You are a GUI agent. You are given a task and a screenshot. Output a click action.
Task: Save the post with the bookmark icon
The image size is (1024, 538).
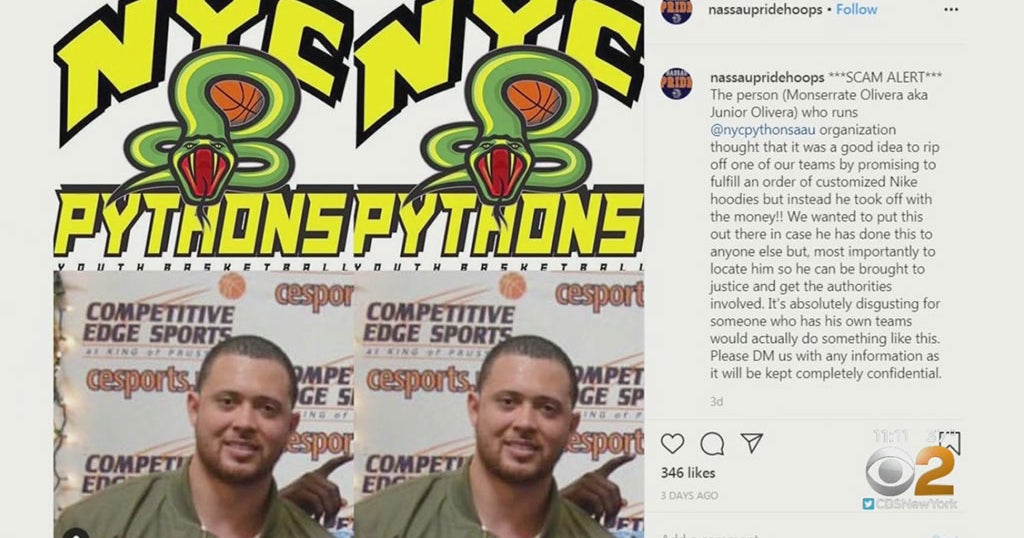point(950,443)
